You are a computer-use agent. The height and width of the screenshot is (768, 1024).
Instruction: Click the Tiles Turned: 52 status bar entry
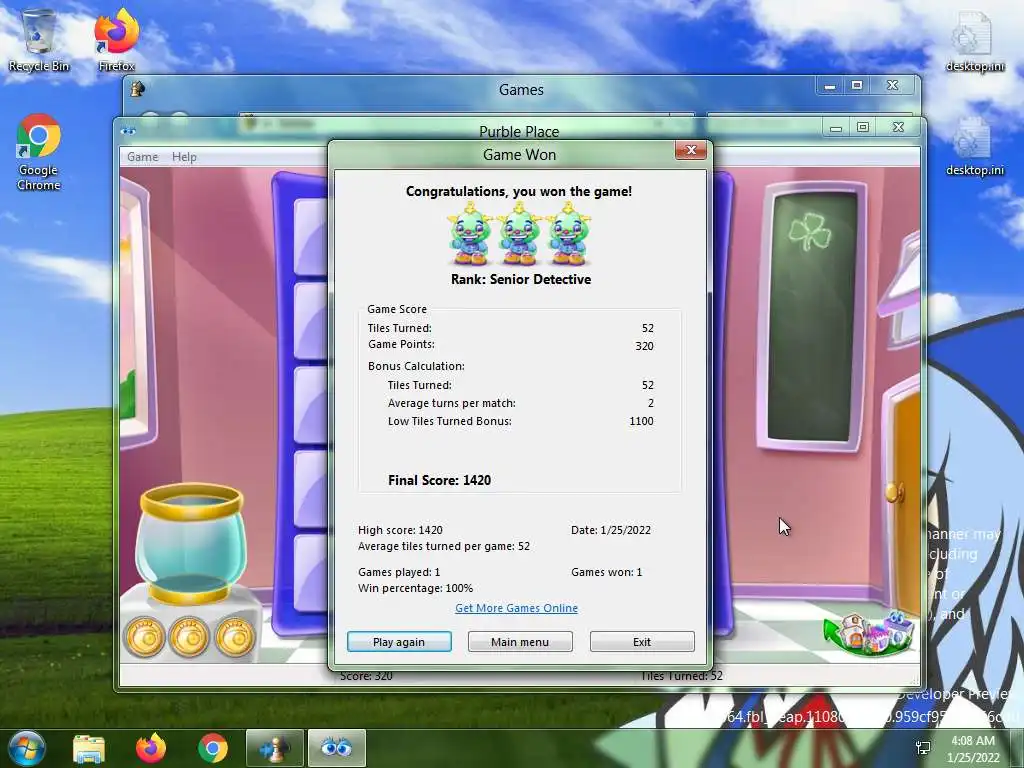tap(681, 676)
